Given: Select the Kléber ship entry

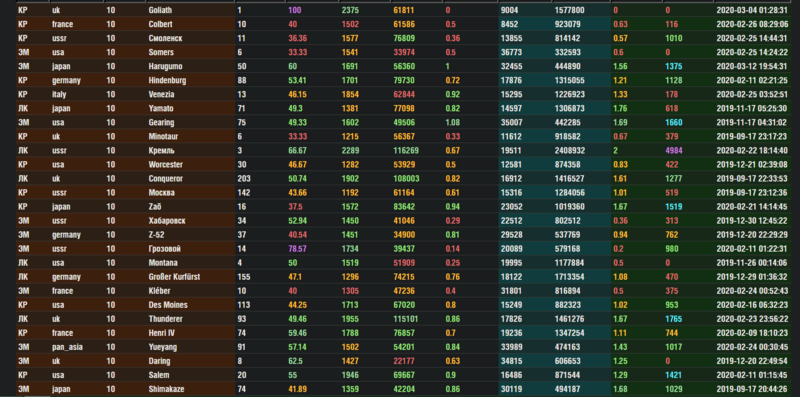Looking at the screenshot, I should pos(159,291).
